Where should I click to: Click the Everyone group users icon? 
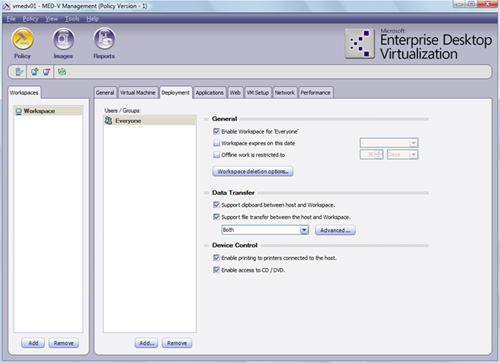coord(109,120)
